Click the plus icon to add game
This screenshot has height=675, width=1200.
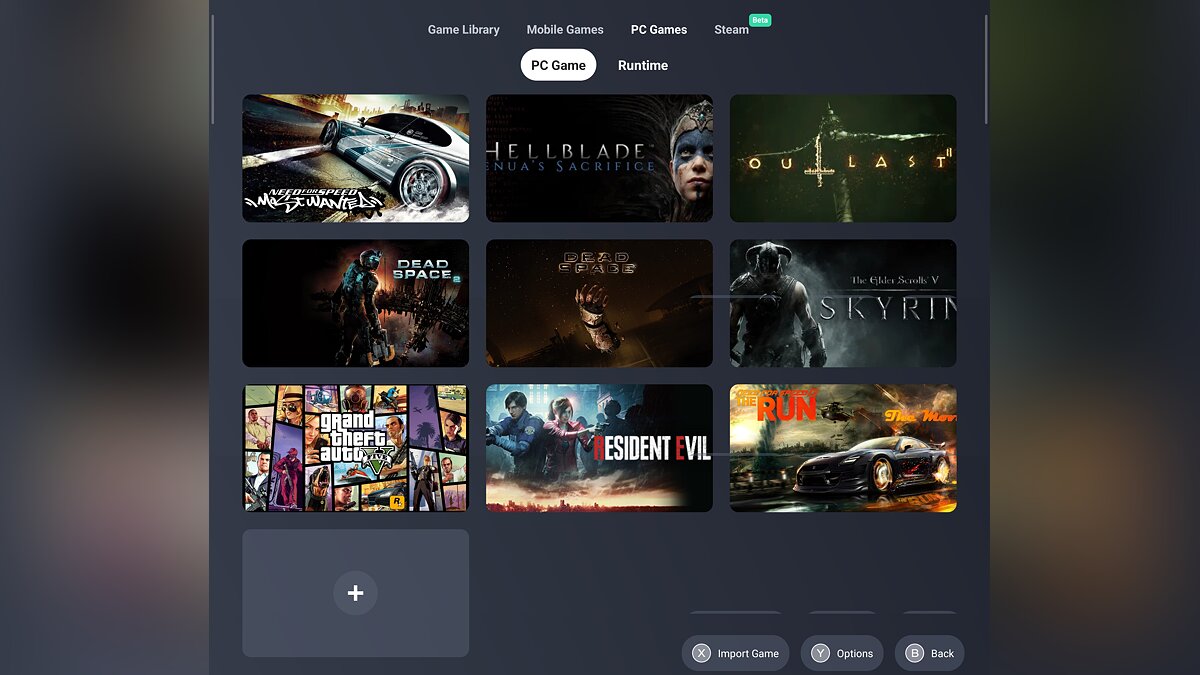(x=355, y=593)
